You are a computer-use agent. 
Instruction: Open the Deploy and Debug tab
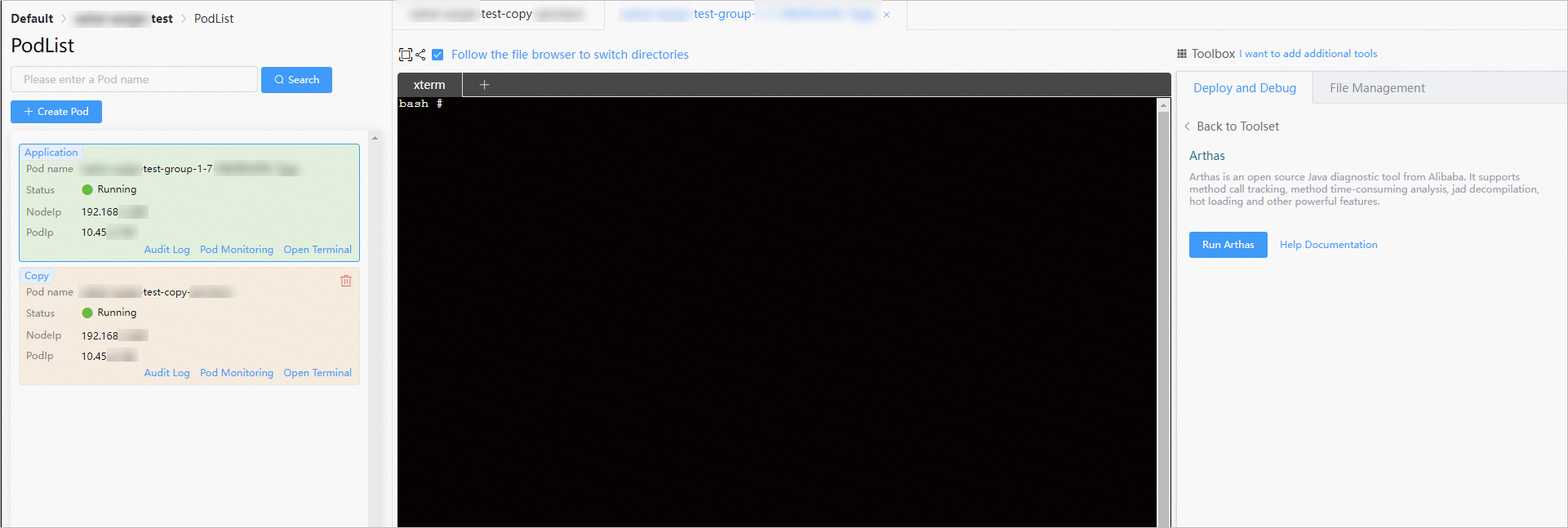pyautogui.click(x=1244, y=88)
